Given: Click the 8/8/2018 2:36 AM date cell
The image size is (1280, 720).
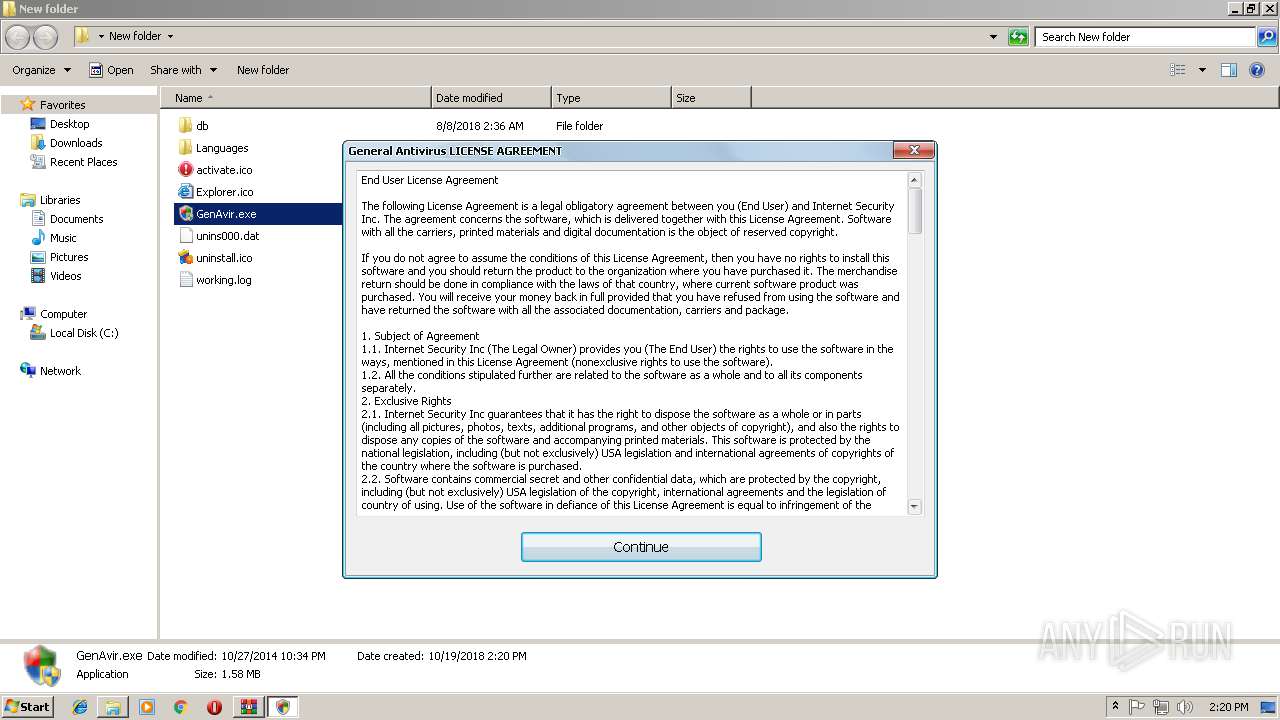Looking at the screenshot, I should tap(479, 126).
